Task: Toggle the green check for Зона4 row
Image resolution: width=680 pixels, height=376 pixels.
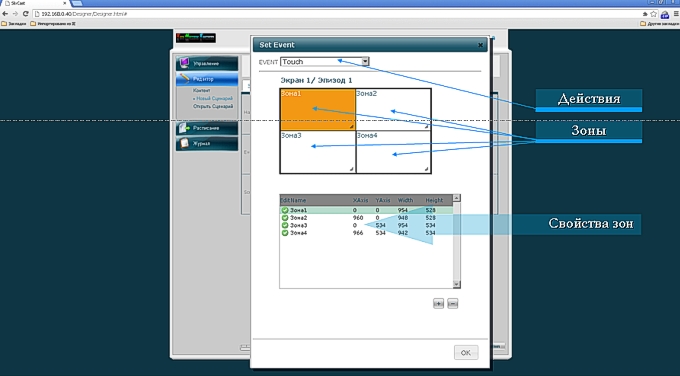Action: (285, 233)
